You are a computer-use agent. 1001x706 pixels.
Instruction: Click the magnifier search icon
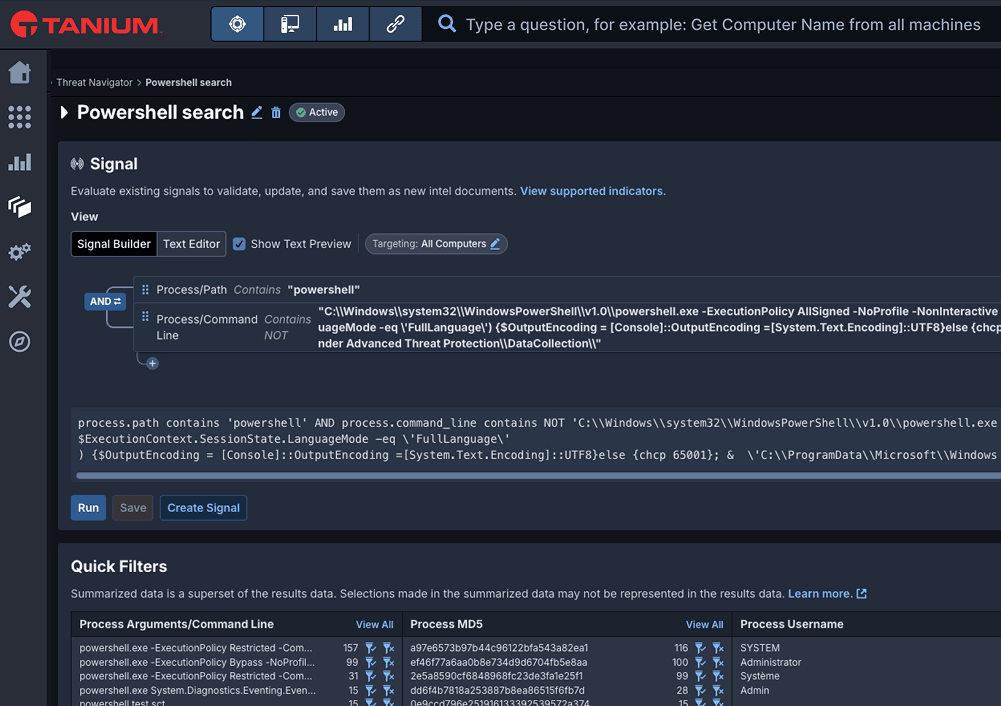pyautogui.click(x=447, y=24)
